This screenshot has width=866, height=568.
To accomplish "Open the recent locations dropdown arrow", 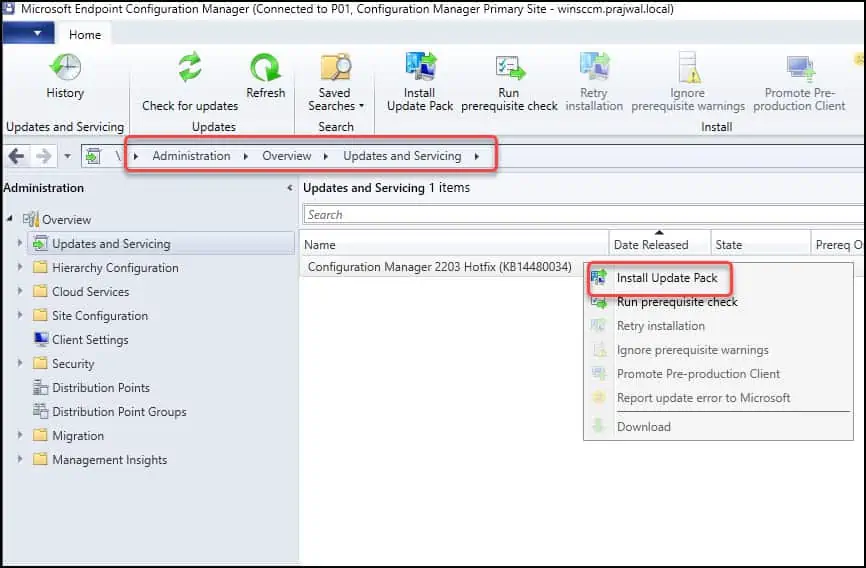I will [x=67, y=156].
